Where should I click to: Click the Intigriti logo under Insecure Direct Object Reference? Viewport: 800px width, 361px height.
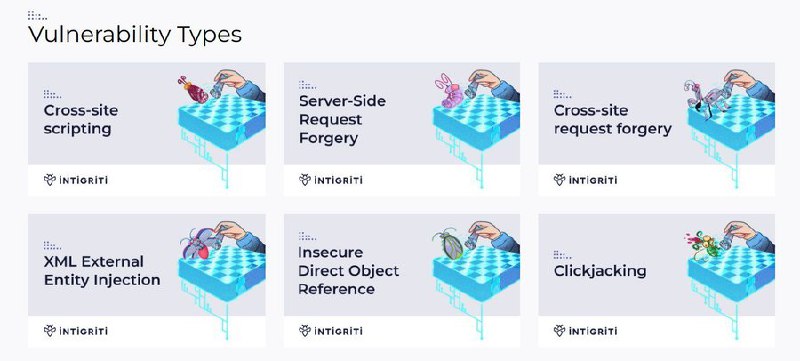click(331, 331)
